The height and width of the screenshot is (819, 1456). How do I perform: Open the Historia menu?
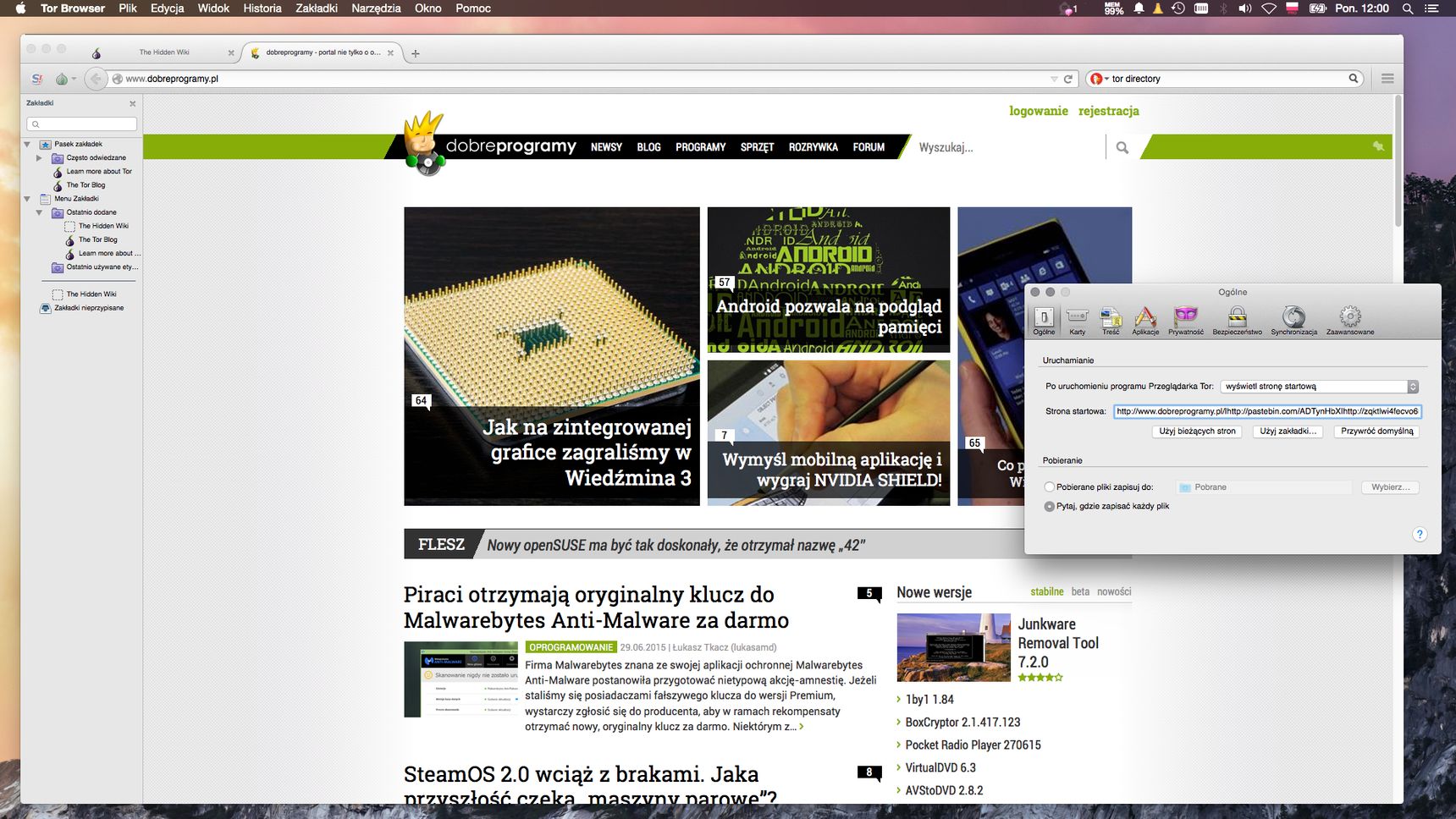(262, 8)
